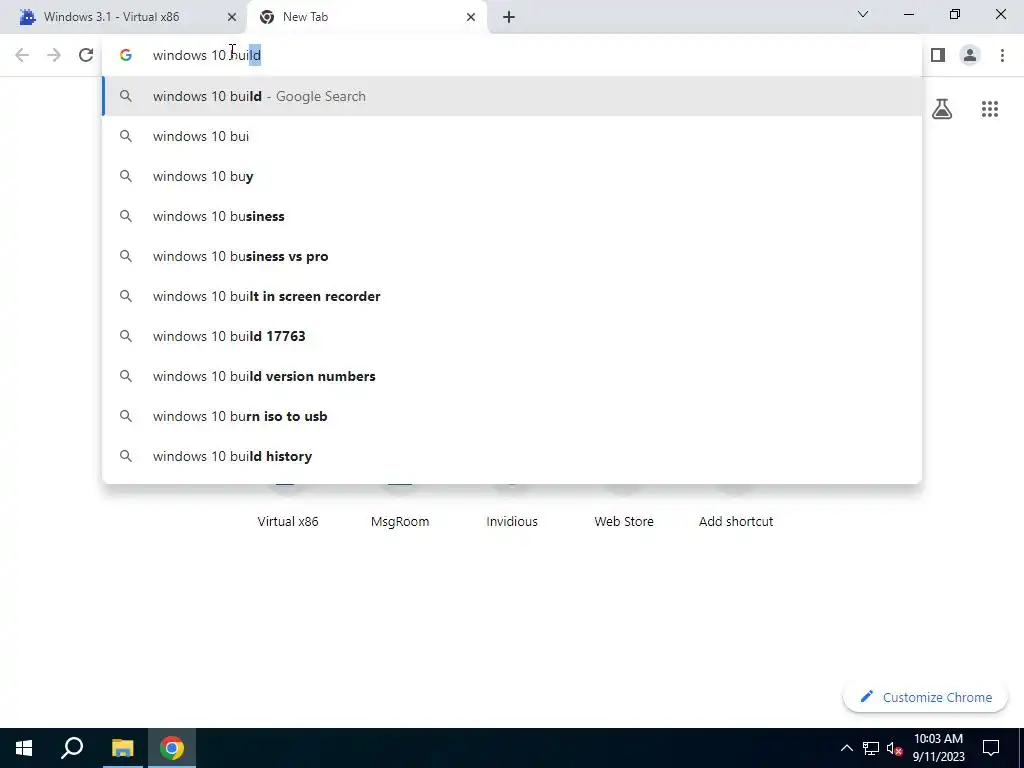1024x768 pixels.
Task: Pick 'windows 10 built in screen recorder'
Action: tap(512, 296)
